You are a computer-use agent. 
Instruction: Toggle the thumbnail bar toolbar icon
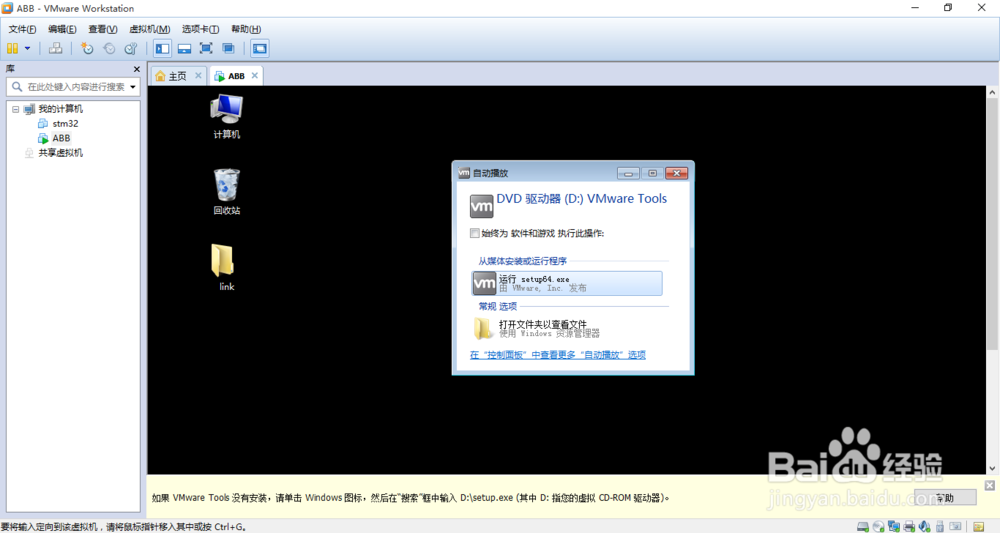(184, 48)
